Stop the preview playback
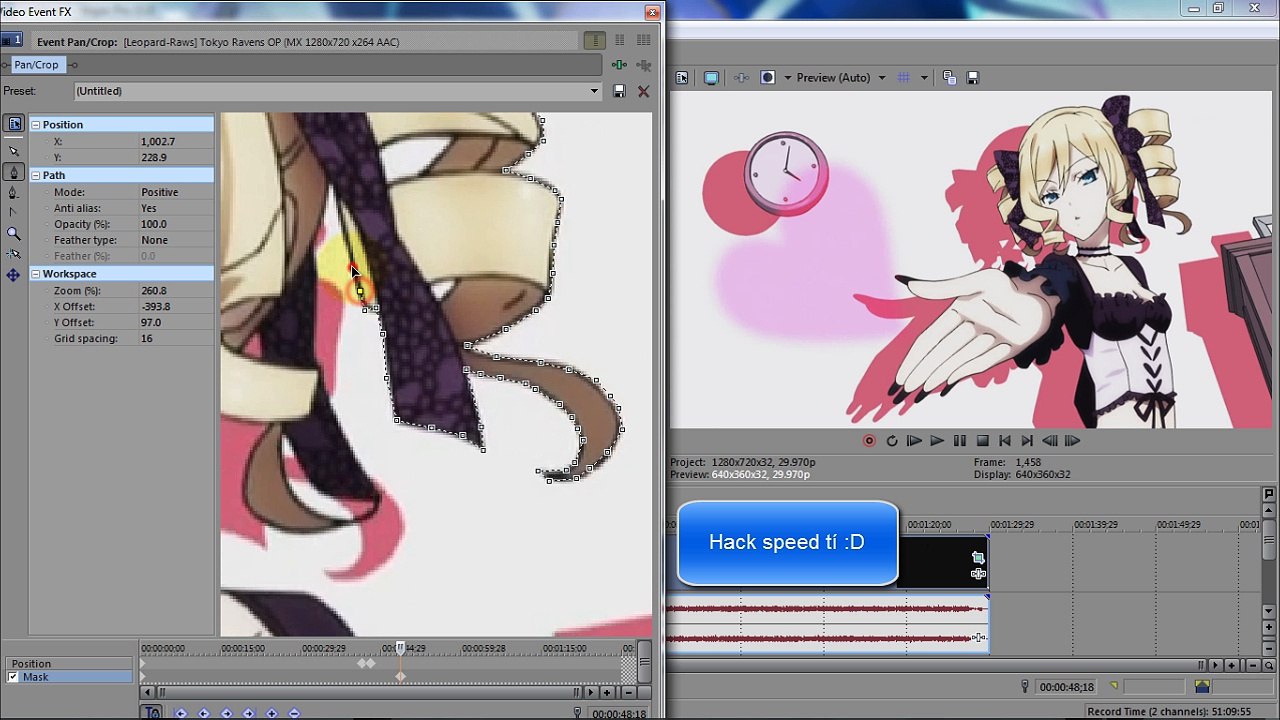This screenshot has width=1280, height=720. pyautogui.click(x=982, y=441)
